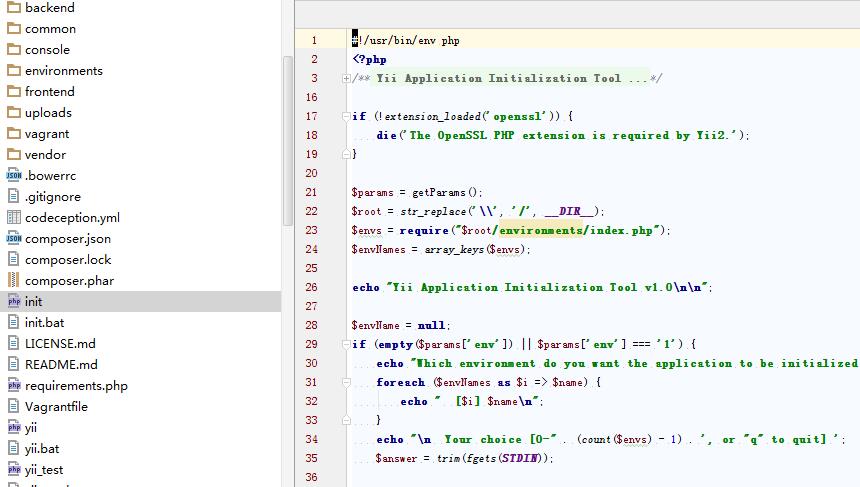Select composer.json in the project tree
The width and height of the screenshot is (860, 487).
pyautogui.click(x=67, y=239)
